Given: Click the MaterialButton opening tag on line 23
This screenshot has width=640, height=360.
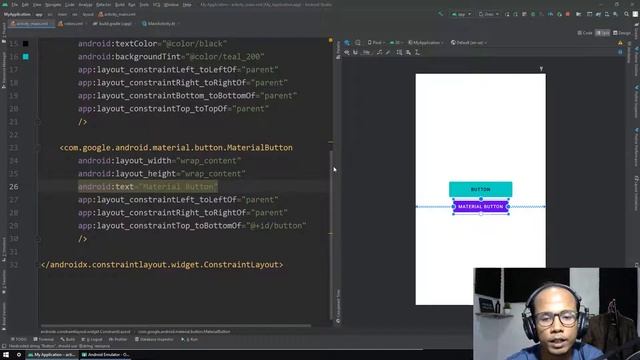Looking at the screenshot, I should [176, 147].
